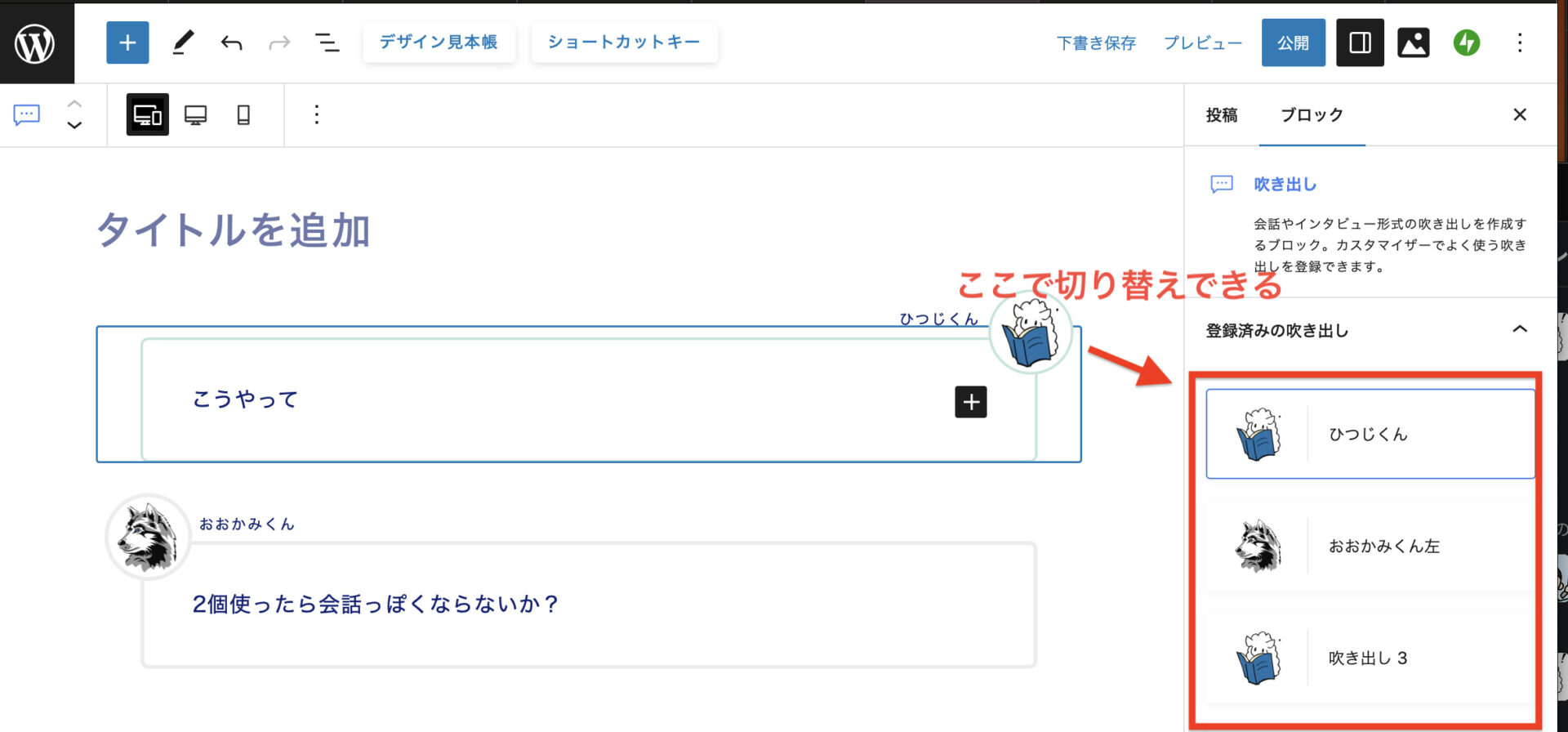The width and height of the screenshot is (1568, 732).
Task: Open the top-right options kebab menu
Action: click(x=1520, y=42)
